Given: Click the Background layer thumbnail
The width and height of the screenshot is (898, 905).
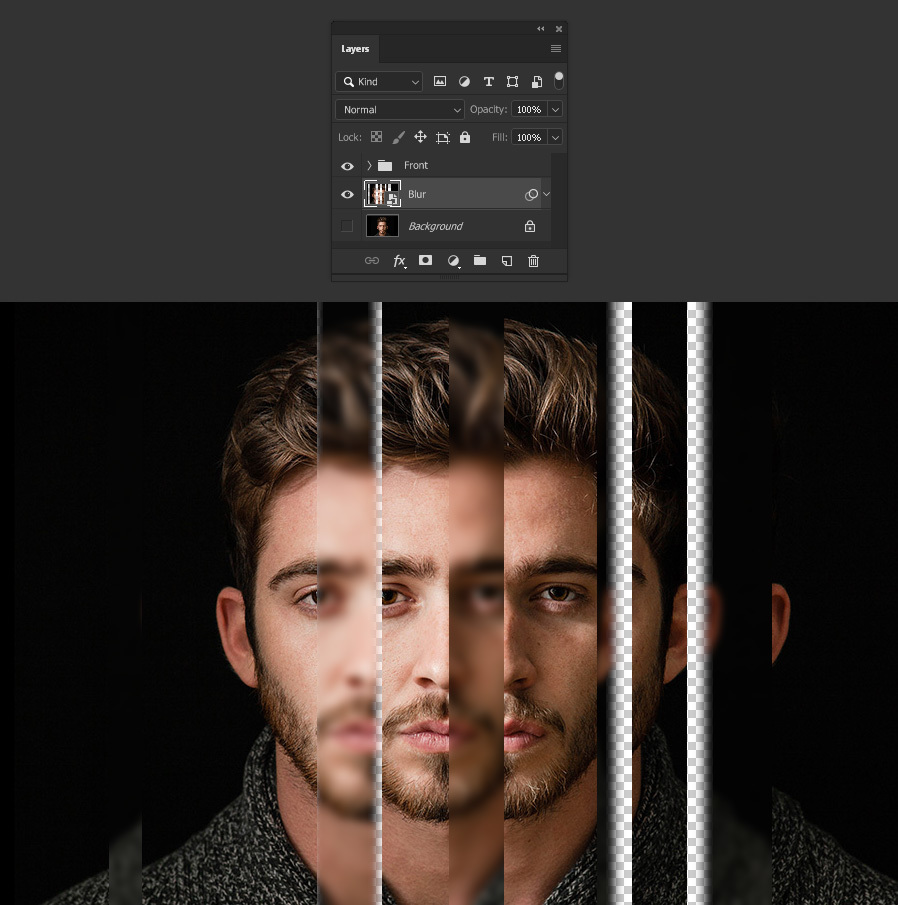Looking at the screenshot, I should (x=382, y=226).
